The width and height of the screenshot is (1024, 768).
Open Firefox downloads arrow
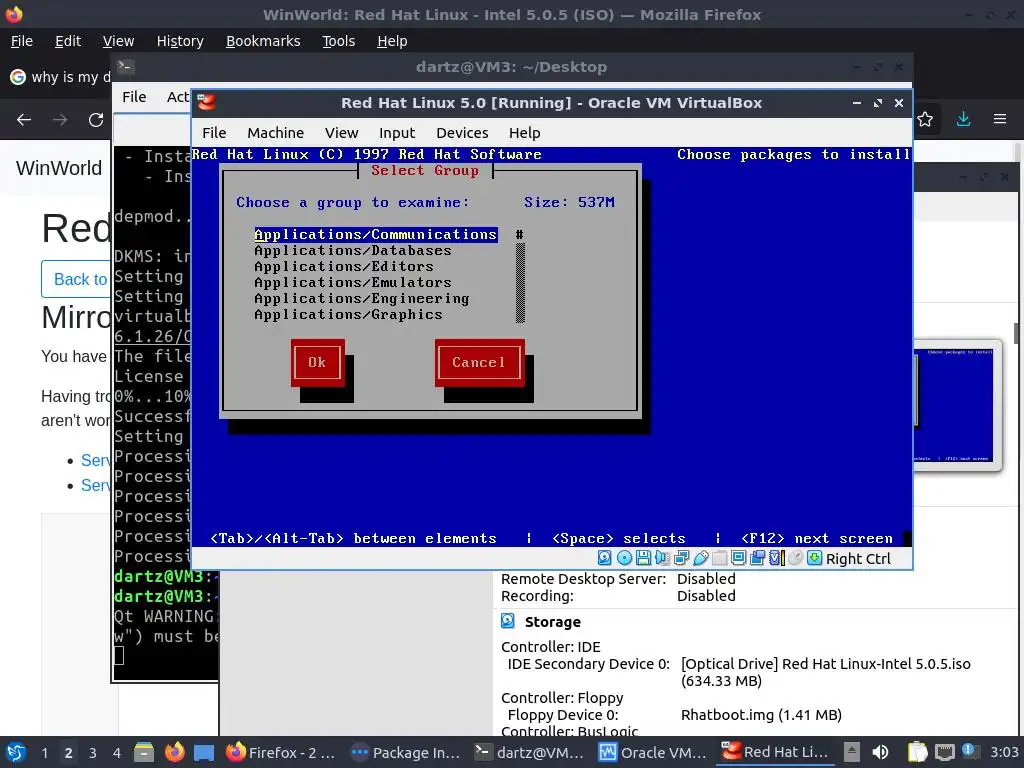[x=963, y=120]
